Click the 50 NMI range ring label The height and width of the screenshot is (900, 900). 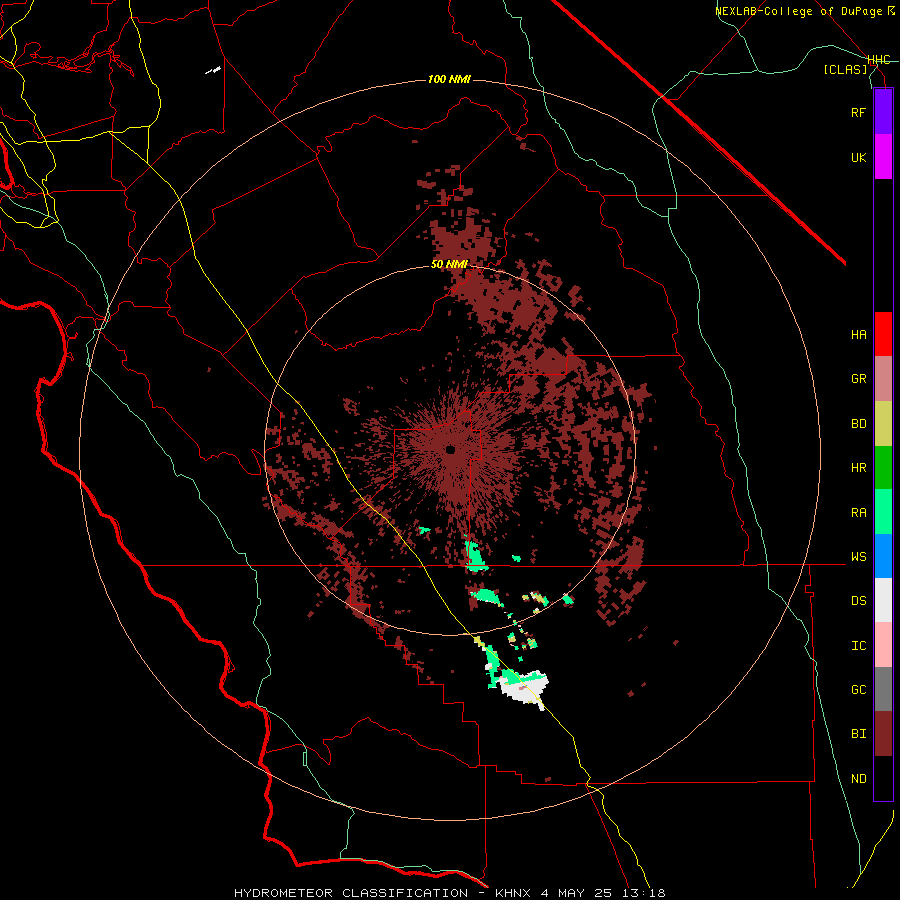(449, 264)
